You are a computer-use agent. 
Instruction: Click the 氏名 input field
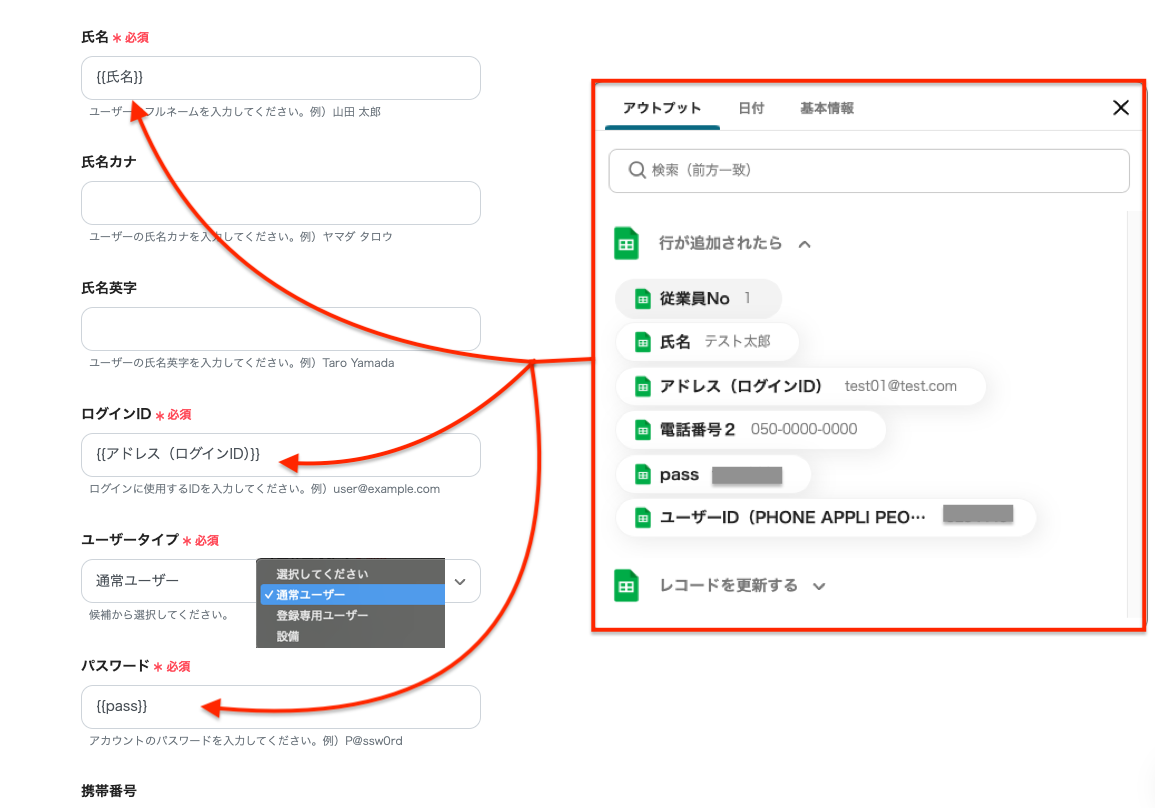click(281, 77)
